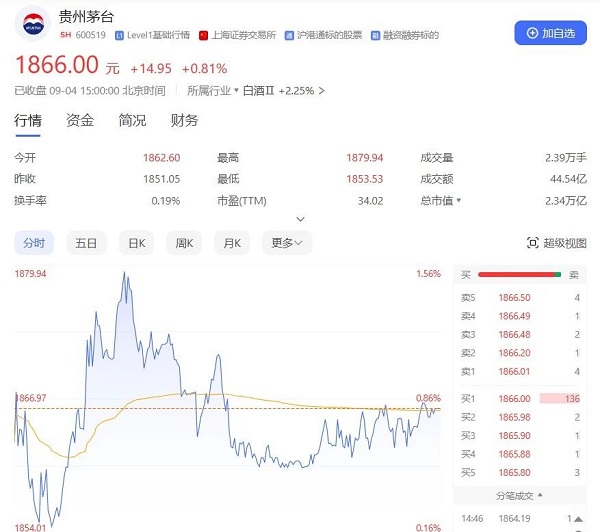Click the SH market tag
600x532 pixels.
pos(65,35)
